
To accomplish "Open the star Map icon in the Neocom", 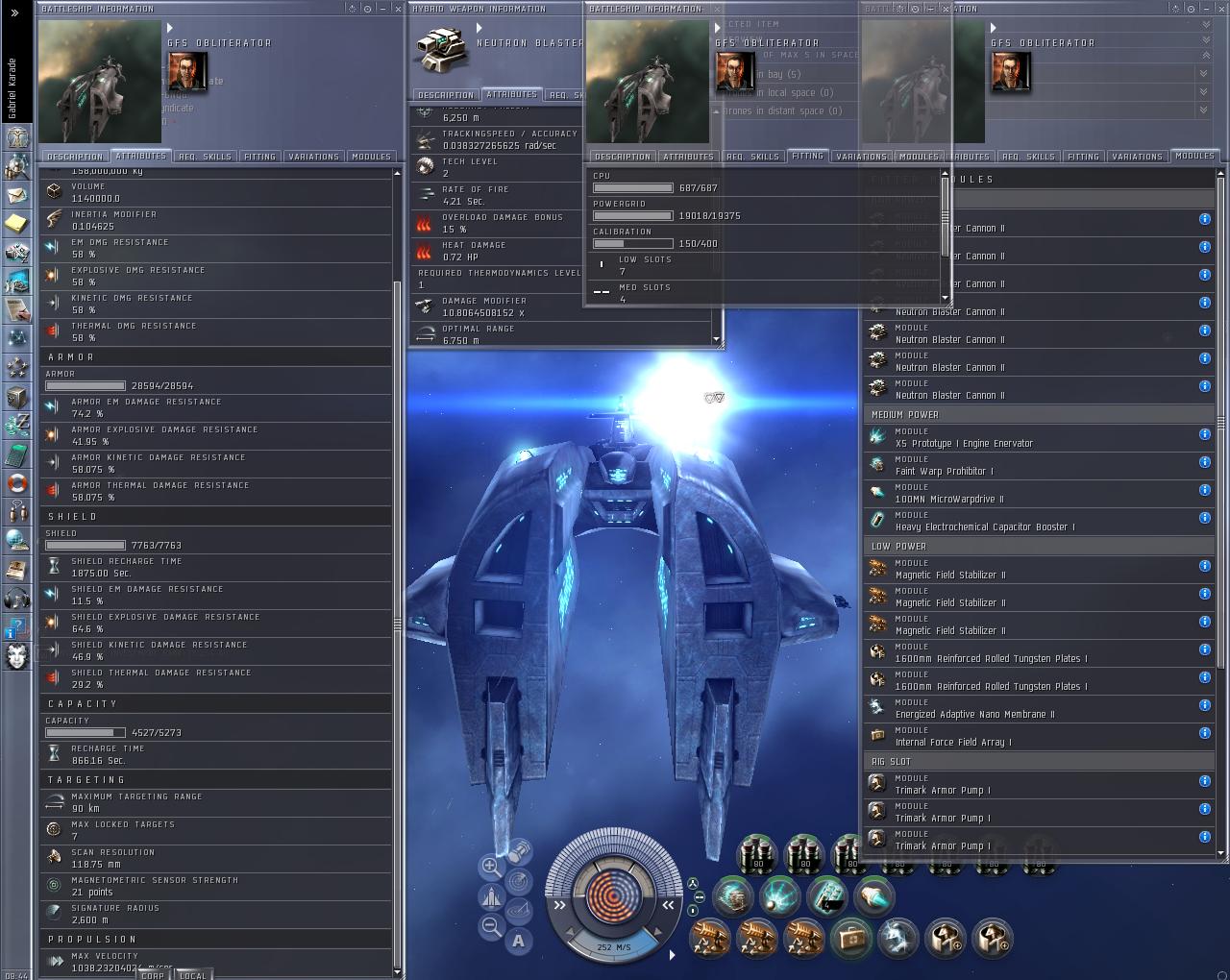I will tap(16, 339).
